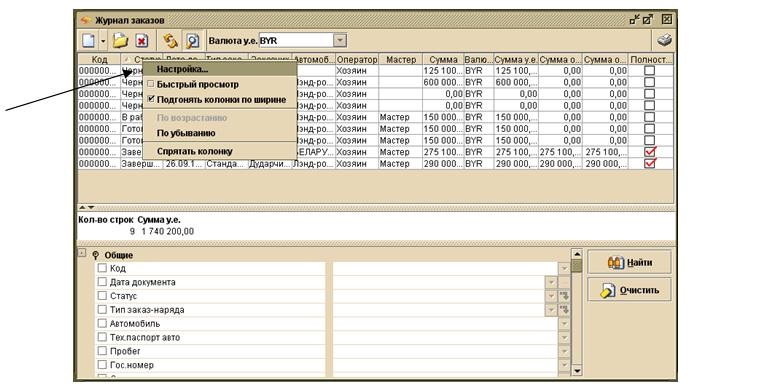Enable the Автомобиль filter checkbox

coord(102,323)
